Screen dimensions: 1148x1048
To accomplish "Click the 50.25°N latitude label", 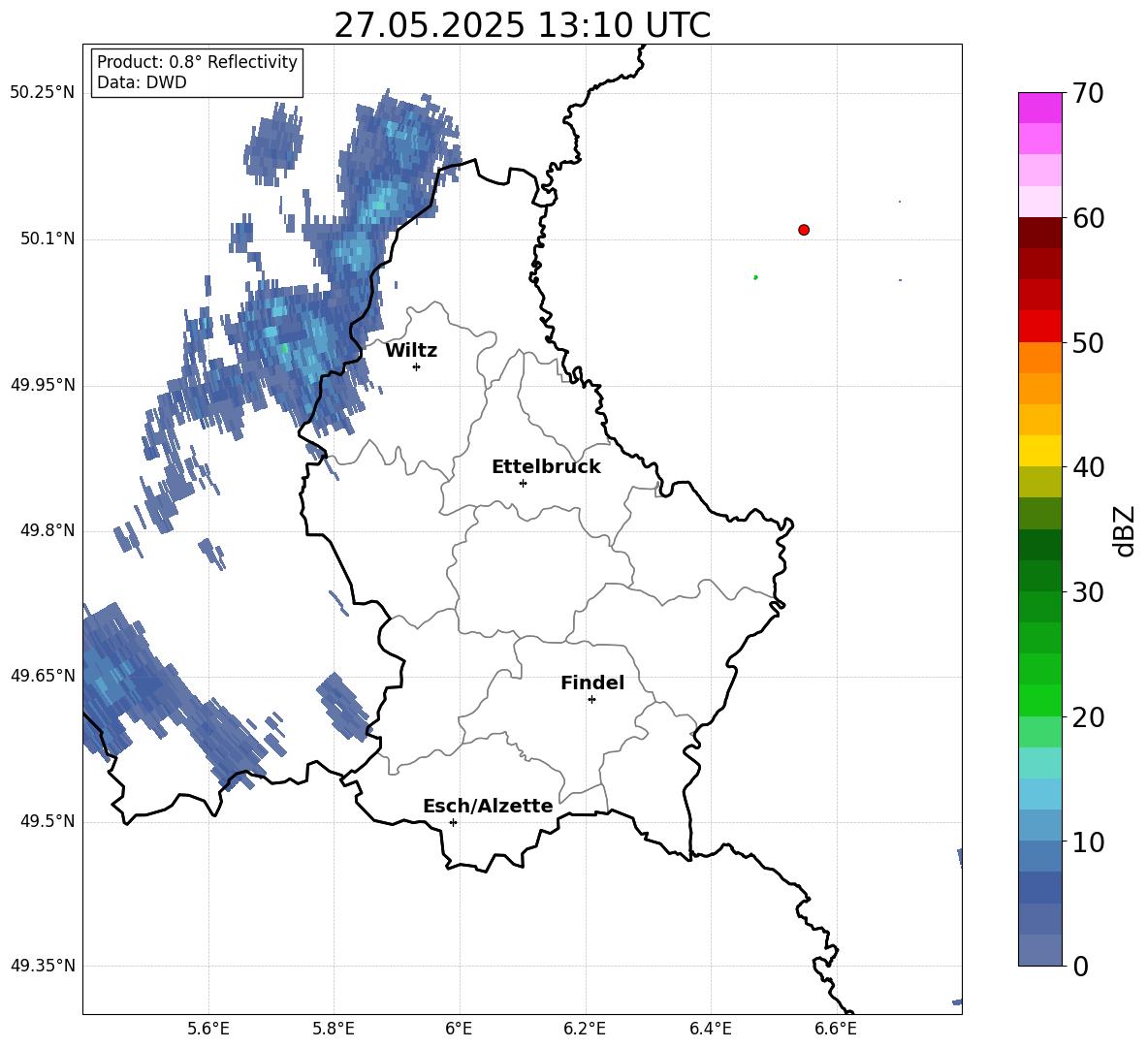I will (43, 93).
